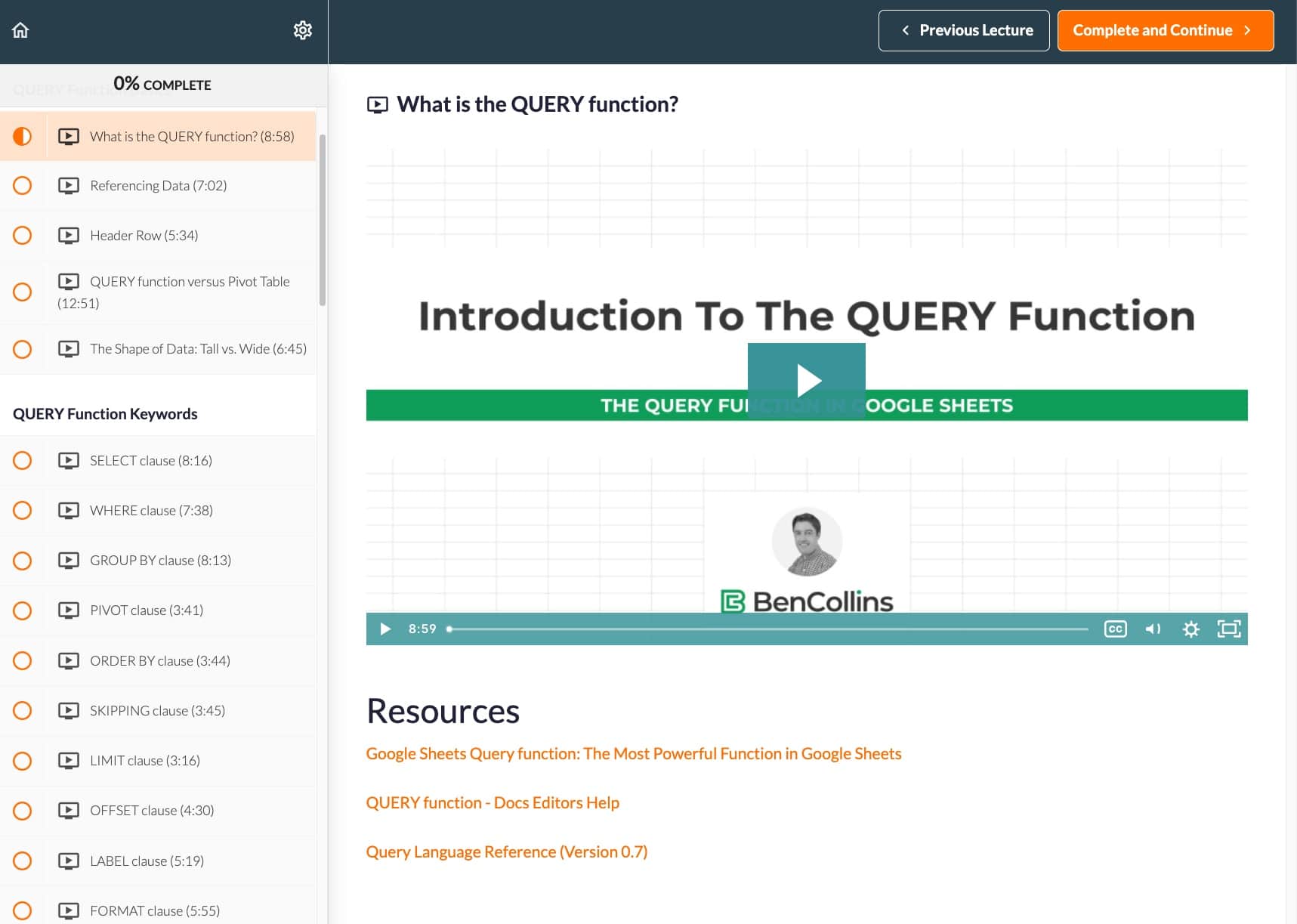Start video with the large center play button

point(806,380)
